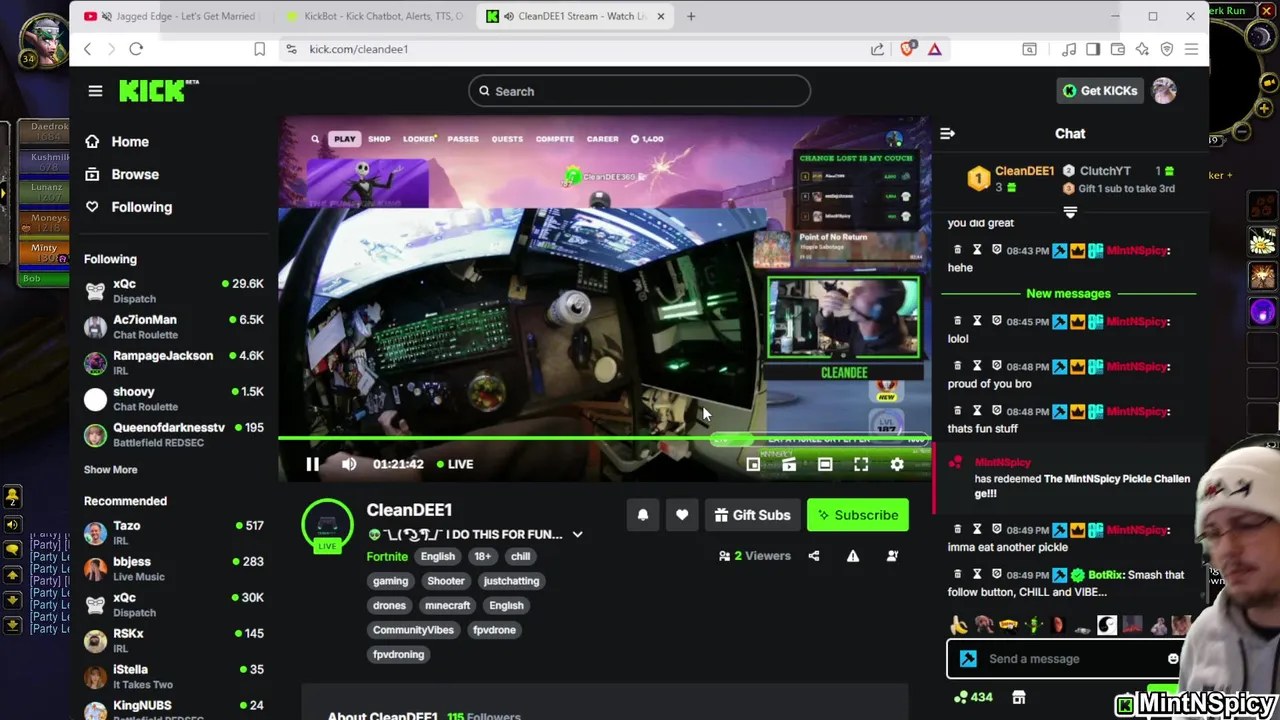
Task: Open xQc Dispatch channel in Following
Action: point(174,291)
